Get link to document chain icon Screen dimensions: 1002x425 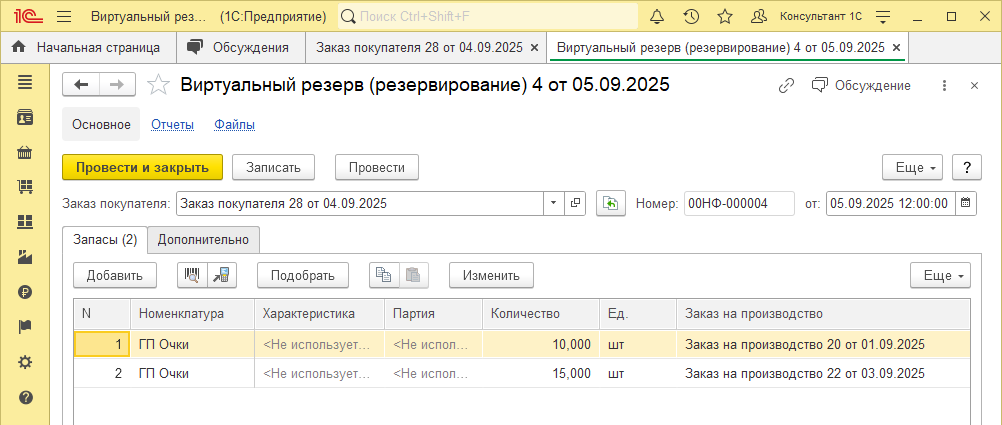pyautogui.click(x=786, y=86)
